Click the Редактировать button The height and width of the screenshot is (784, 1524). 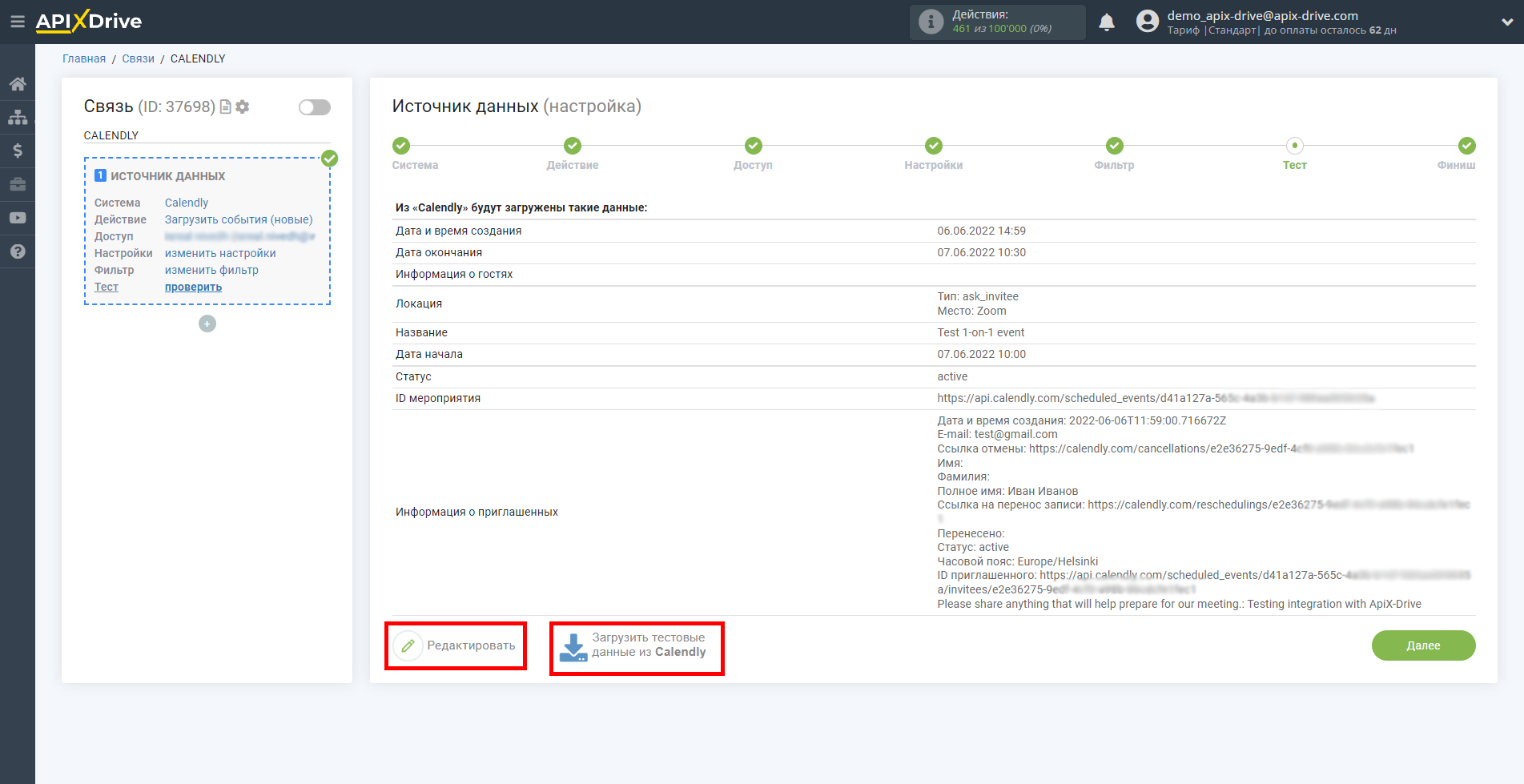point(455,645)
